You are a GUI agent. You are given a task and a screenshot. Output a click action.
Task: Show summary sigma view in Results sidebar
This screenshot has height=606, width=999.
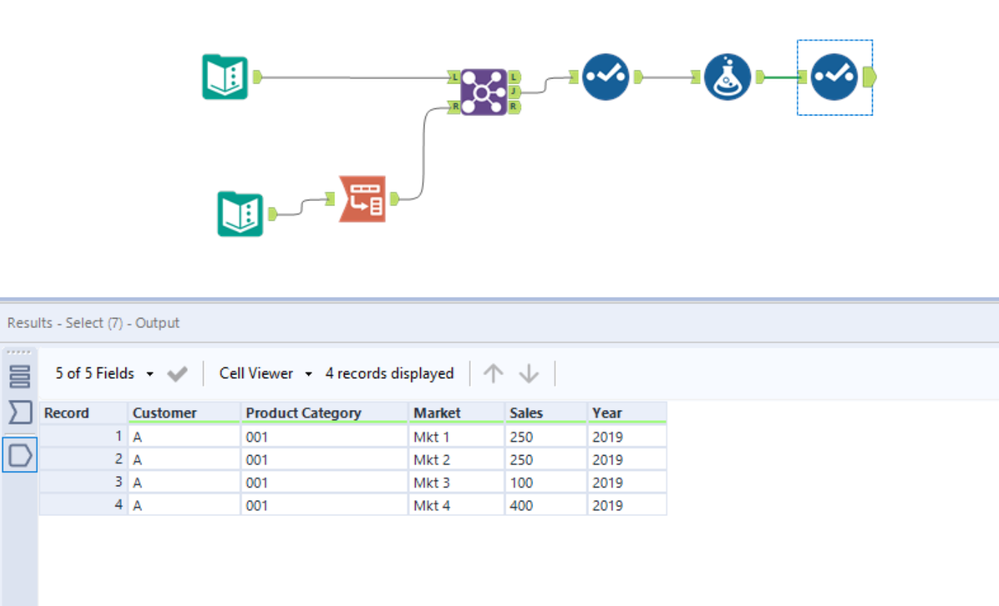pyautogui.click(x=20, y=412)
